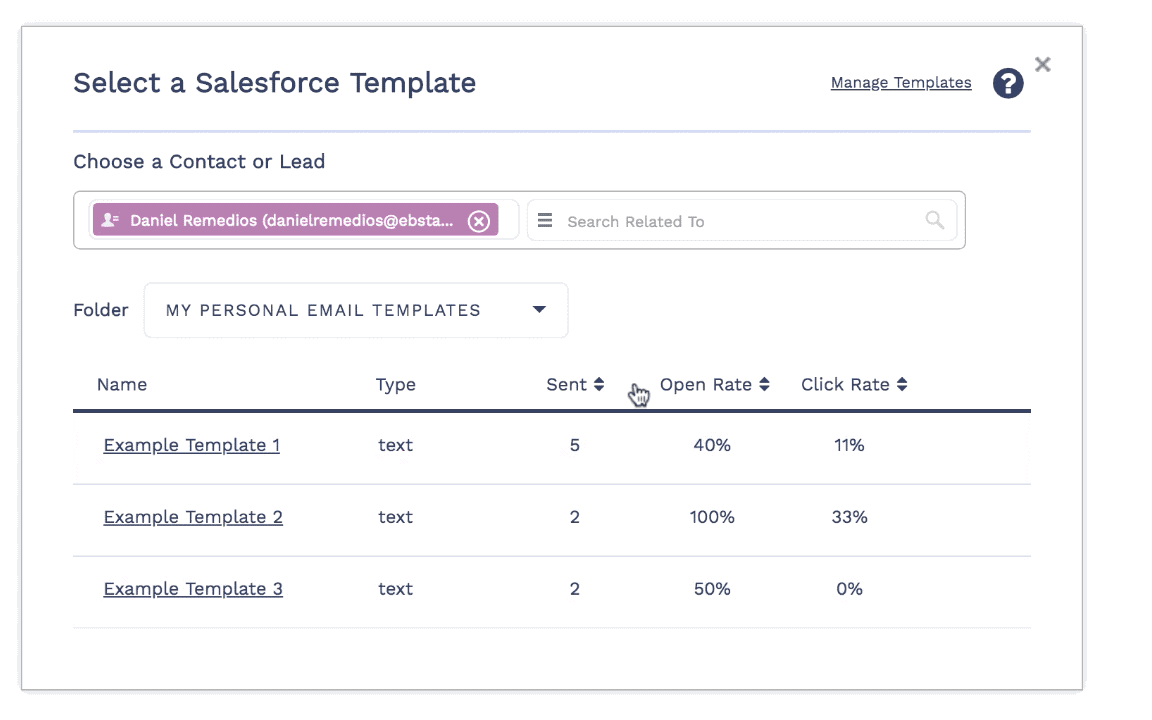This screenshot has height=720, width=1152.
Task: Click the contact person icon in chip
Action: (110, 220)
